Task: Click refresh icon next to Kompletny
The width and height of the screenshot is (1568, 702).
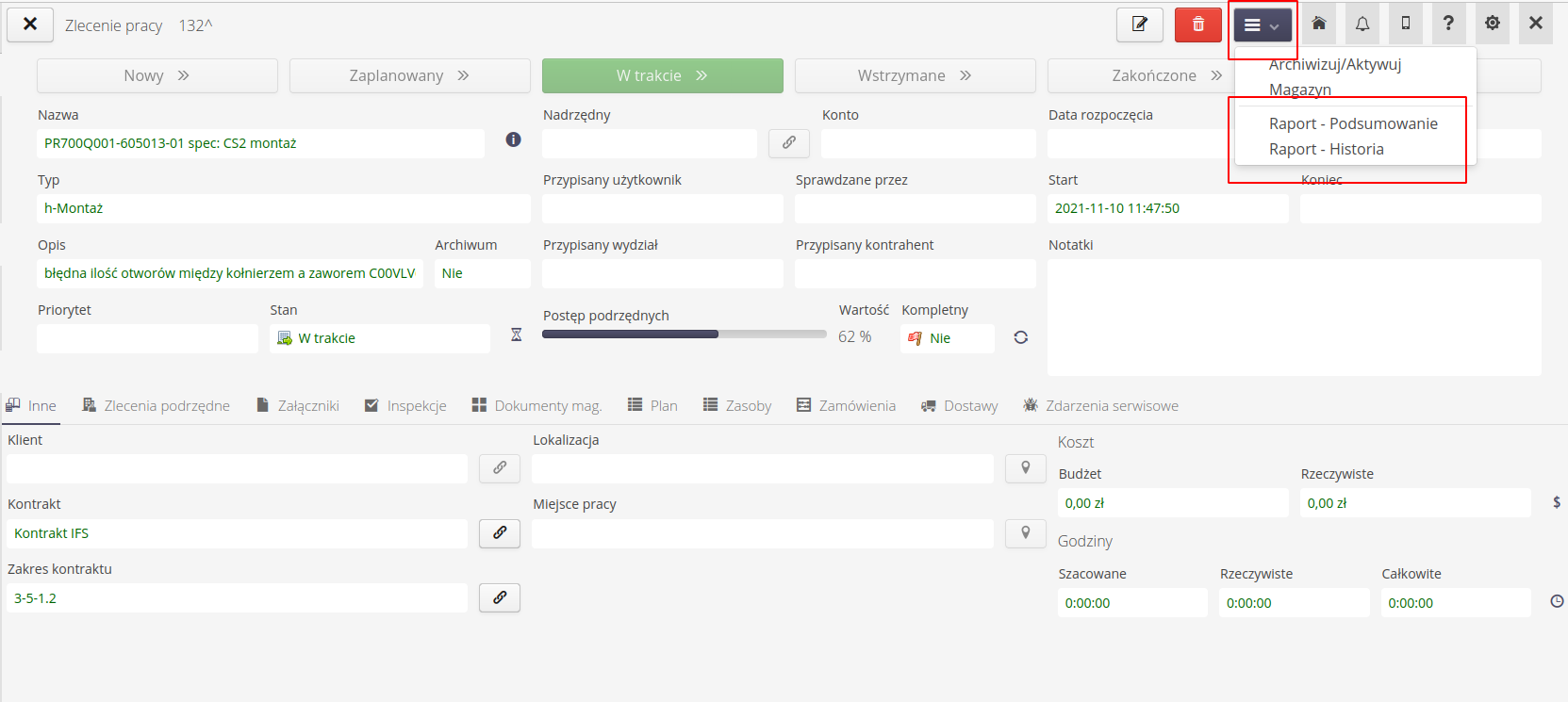Action: [1020, 337]
